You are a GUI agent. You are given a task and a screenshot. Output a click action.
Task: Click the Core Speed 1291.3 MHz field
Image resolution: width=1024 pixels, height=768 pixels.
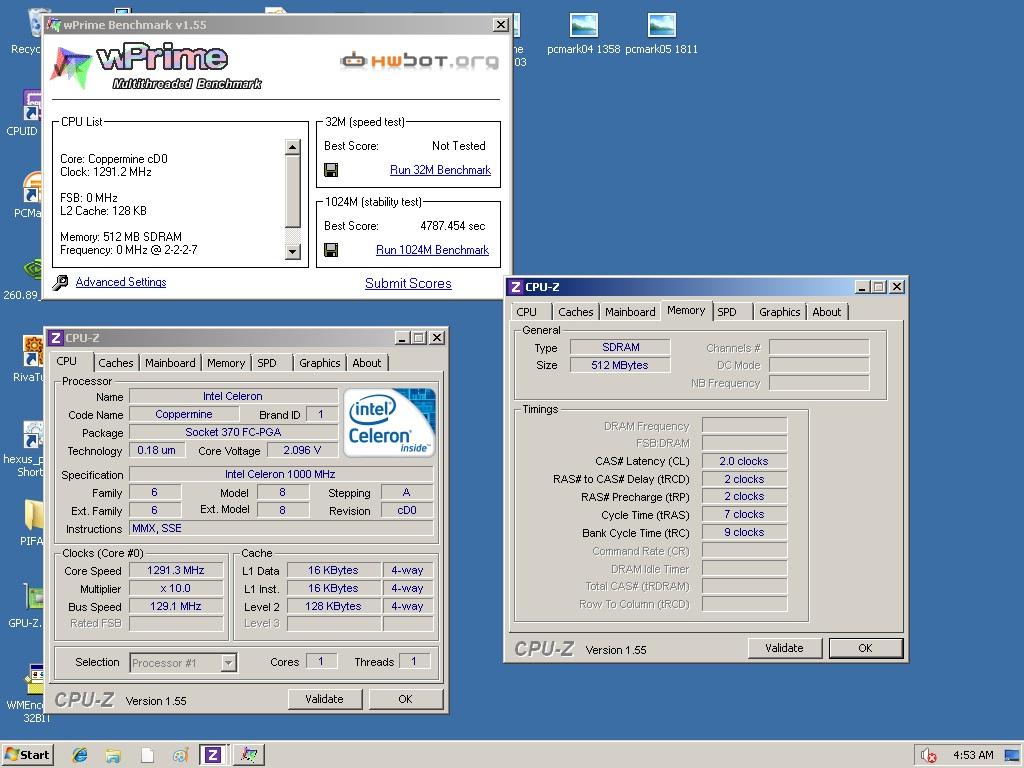coord(176,570)
